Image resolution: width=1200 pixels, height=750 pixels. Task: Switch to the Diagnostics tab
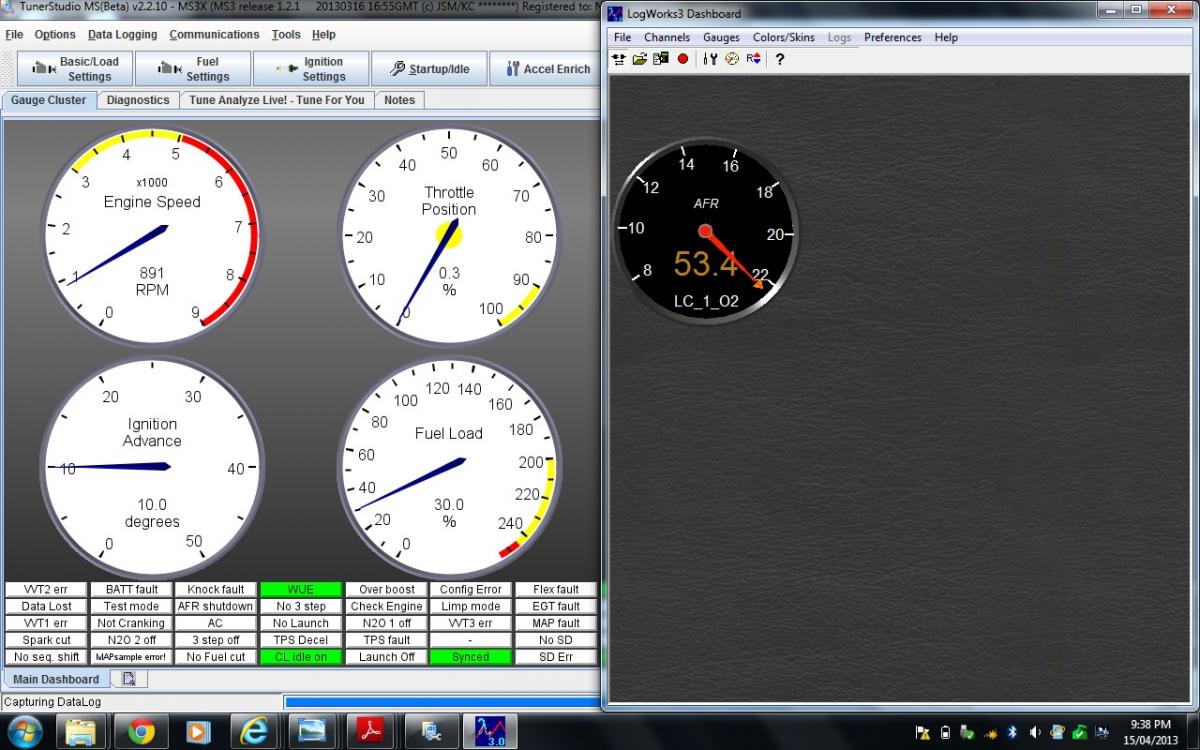click(x=138, y=100)
